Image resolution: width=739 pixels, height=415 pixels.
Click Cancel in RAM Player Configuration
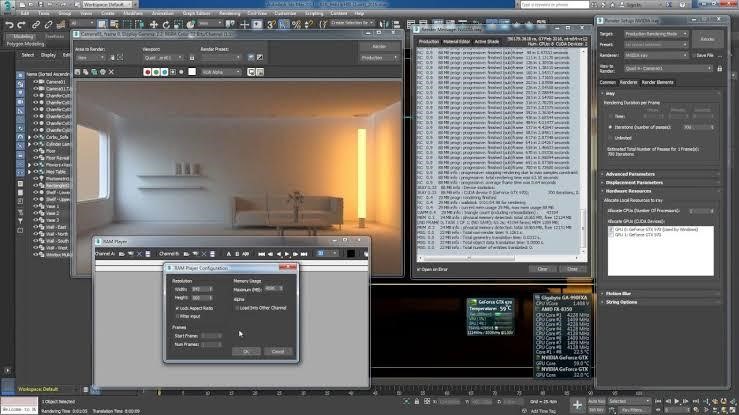(278, 351)
